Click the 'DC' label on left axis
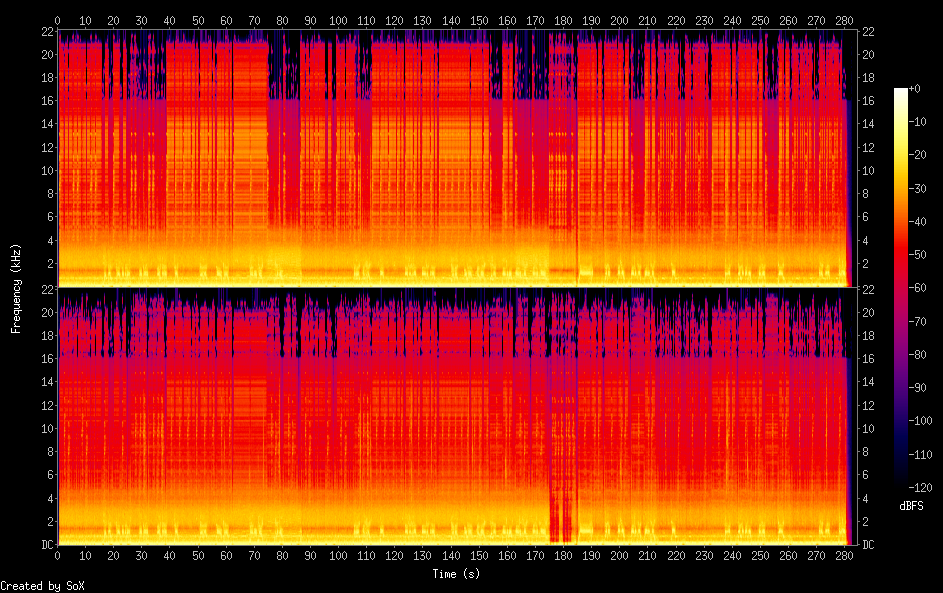The image size is (943, 593). tap(44, 545)
